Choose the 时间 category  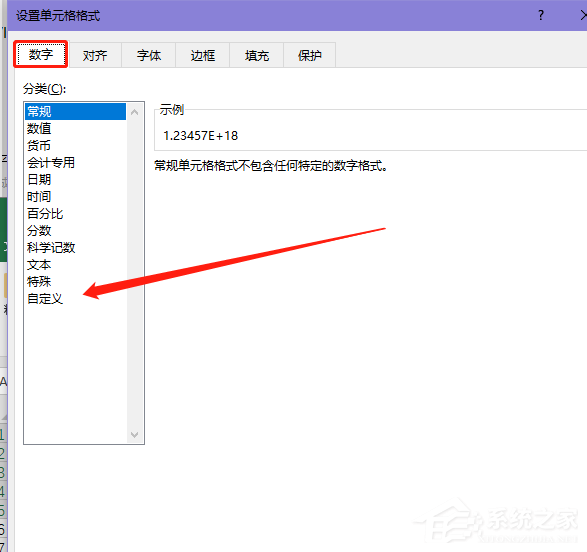click(x=75, y=196)
